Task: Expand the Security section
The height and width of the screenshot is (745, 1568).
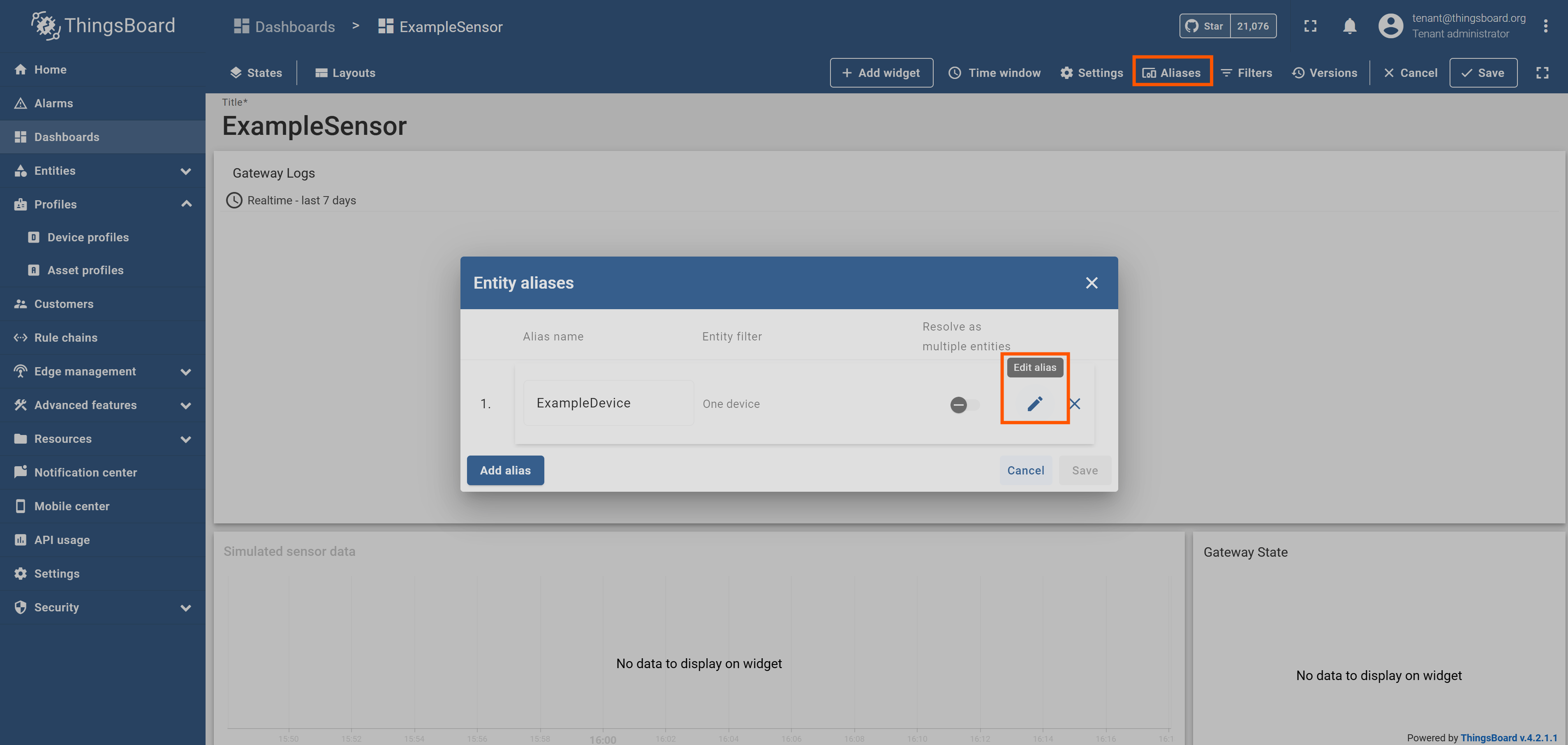Action: tap(186, 607)
